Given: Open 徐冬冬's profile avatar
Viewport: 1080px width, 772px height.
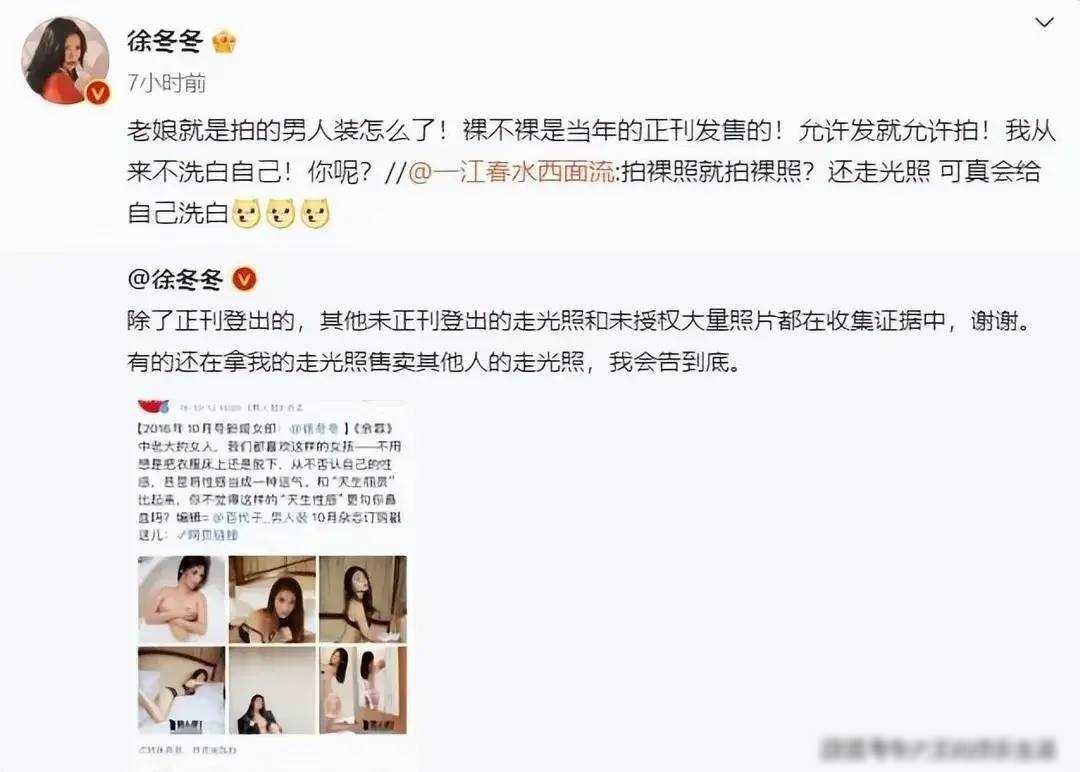Looking at the screenshot, I should pos(66,61).
